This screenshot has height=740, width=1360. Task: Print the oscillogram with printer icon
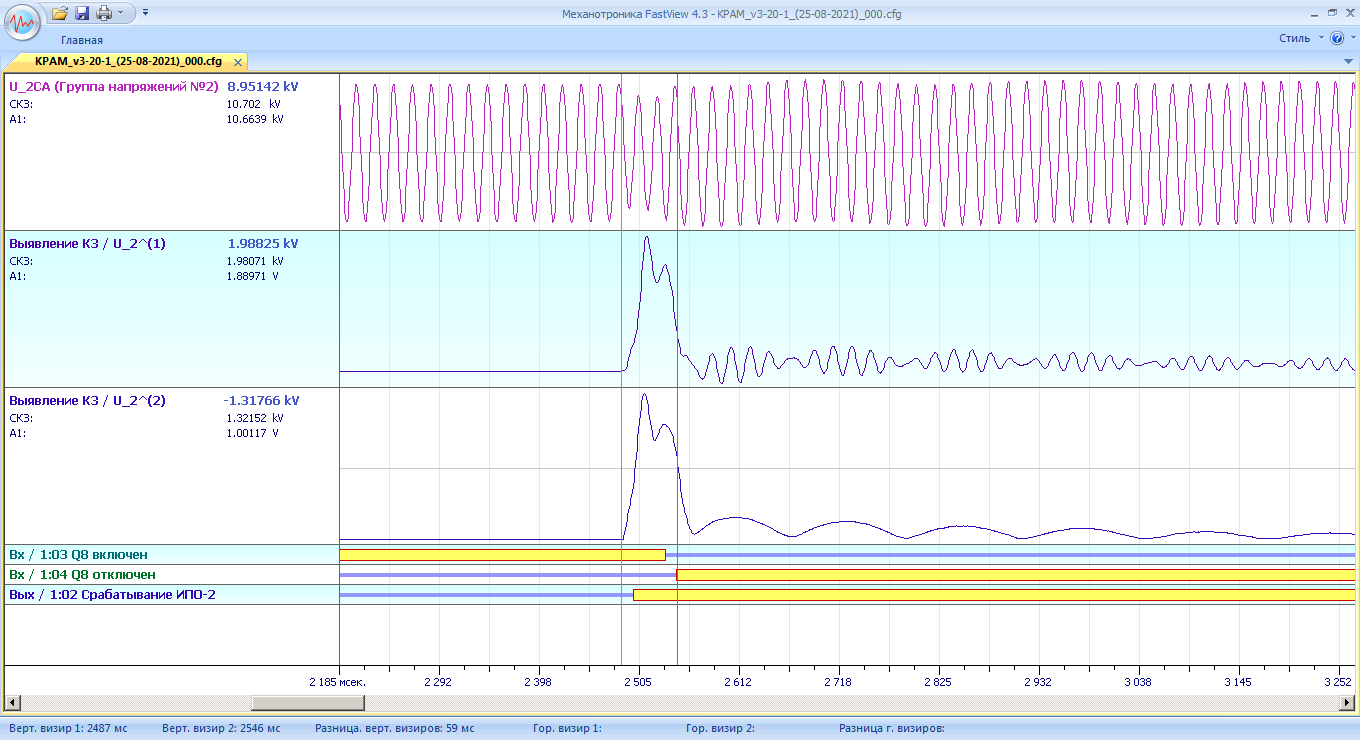pos(103,13)
